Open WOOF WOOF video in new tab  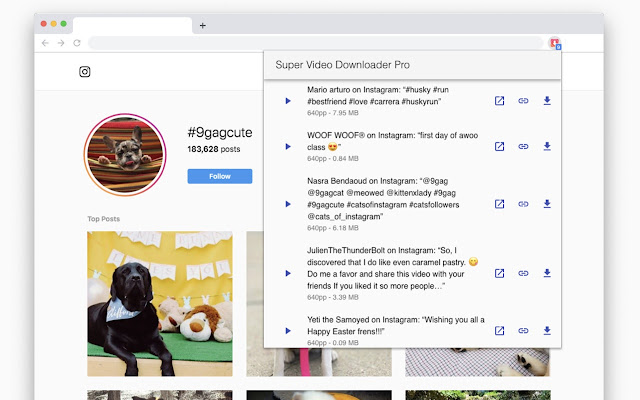499,147
